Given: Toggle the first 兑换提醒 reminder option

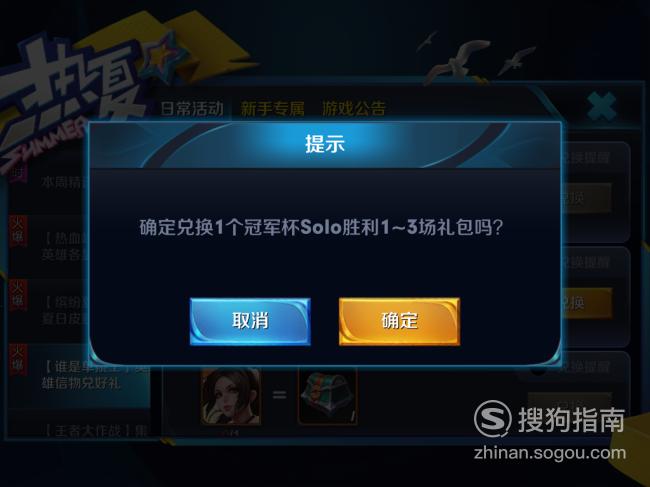Looking at the screenshot, I should (585, 157).
